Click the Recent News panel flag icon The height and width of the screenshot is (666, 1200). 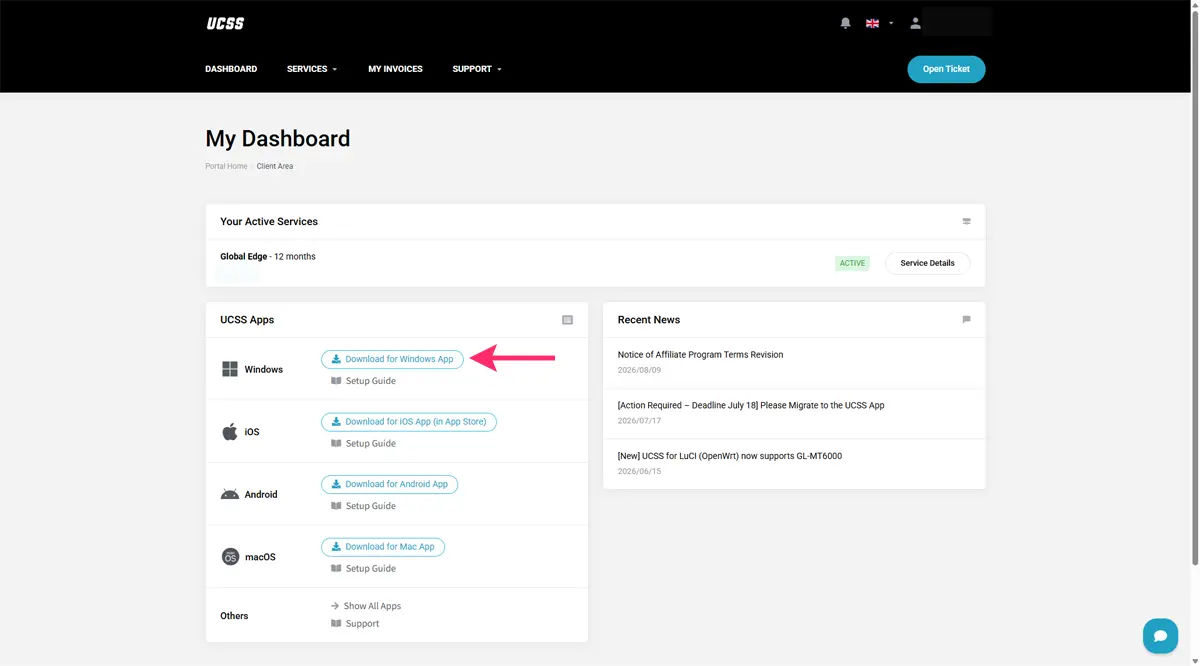pyautogui.click(x=966, y=320)
